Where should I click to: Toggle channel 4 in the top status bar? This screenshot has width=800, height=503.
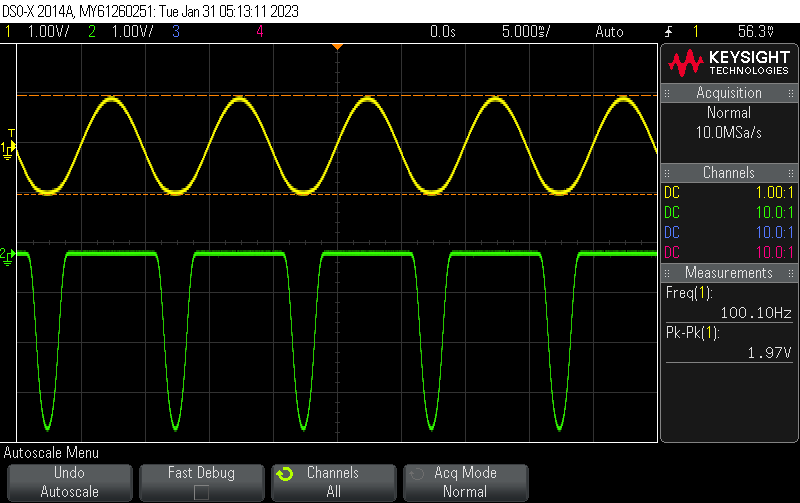pos(260,32)
